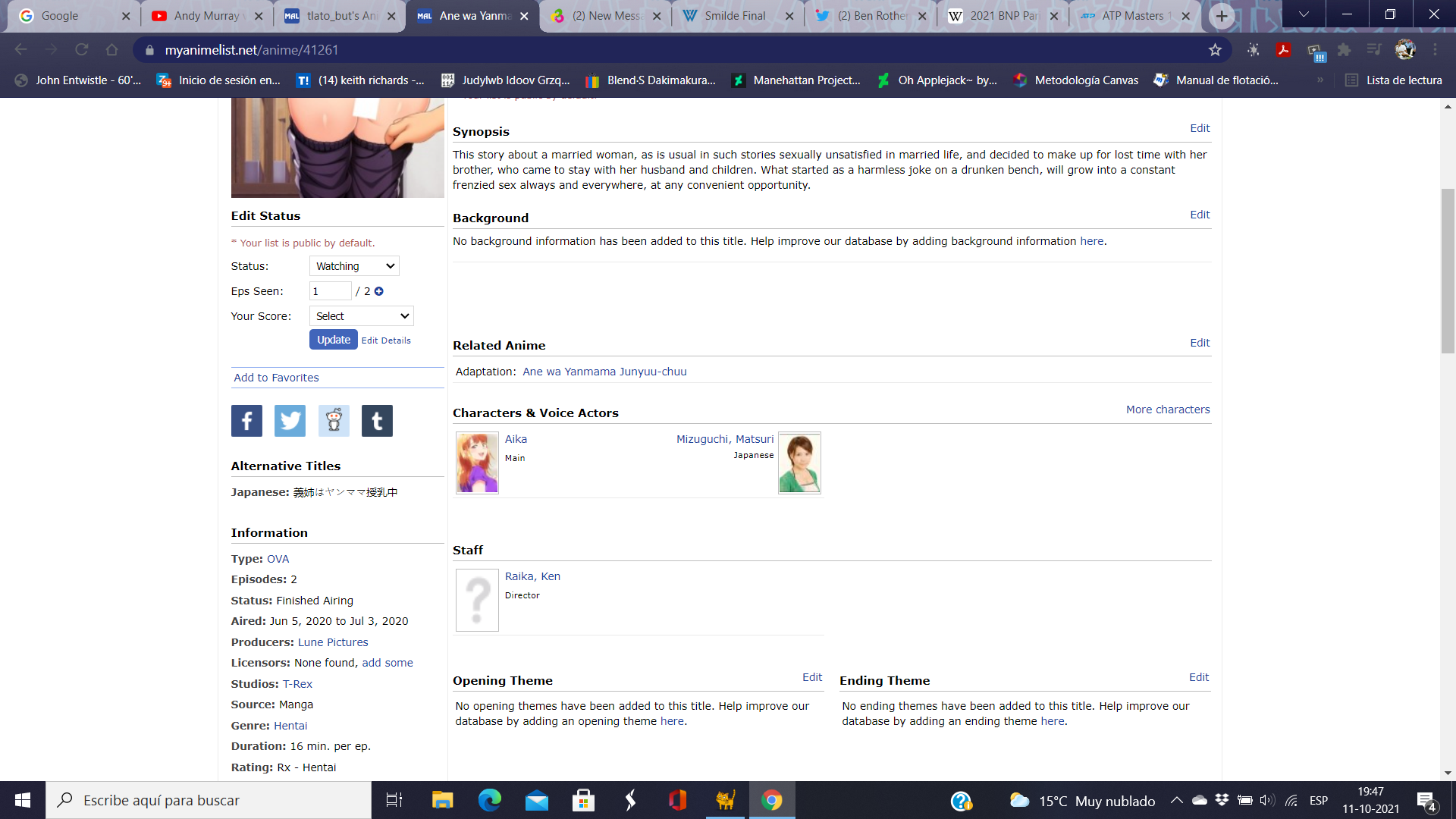Image resolution: width=1456 pixels, height=819 pixels.
Task: Click the Eps Seen input field
Action: tap(330, 291)
